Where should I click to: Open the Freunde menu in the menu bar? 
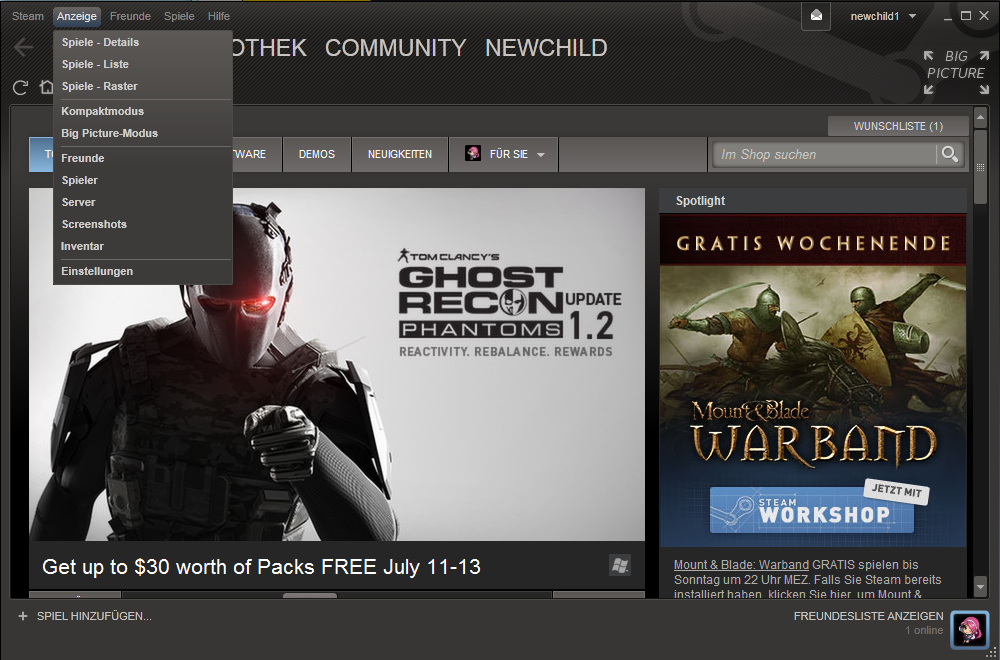pos(130,16)
